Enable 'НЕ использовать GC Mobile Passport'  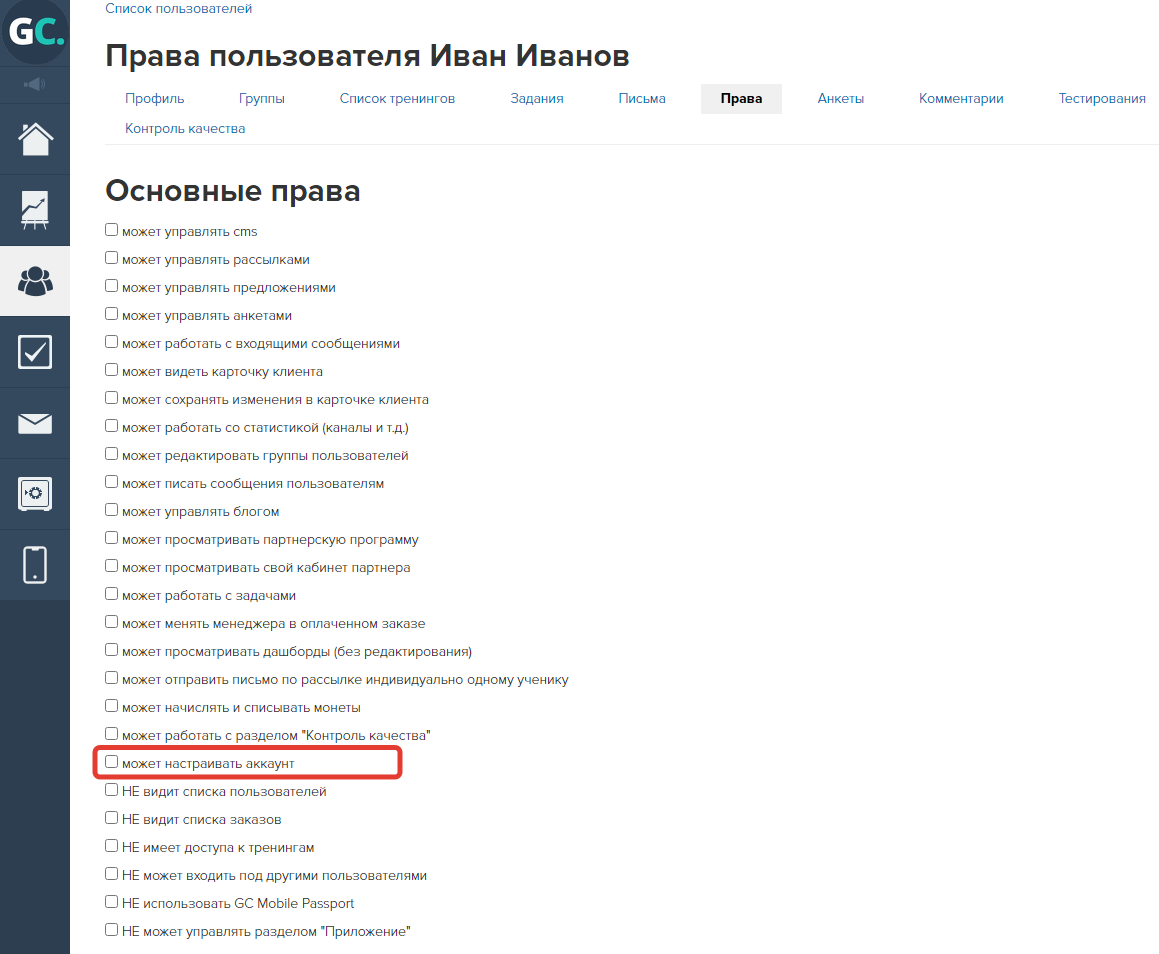point(112,902)
